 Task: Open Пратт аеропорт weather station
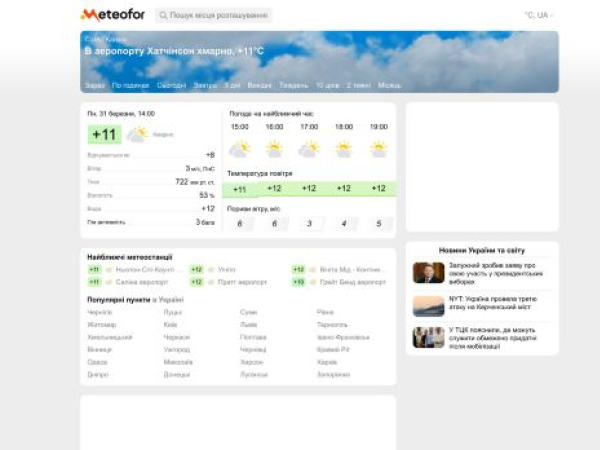click(242, 282)
